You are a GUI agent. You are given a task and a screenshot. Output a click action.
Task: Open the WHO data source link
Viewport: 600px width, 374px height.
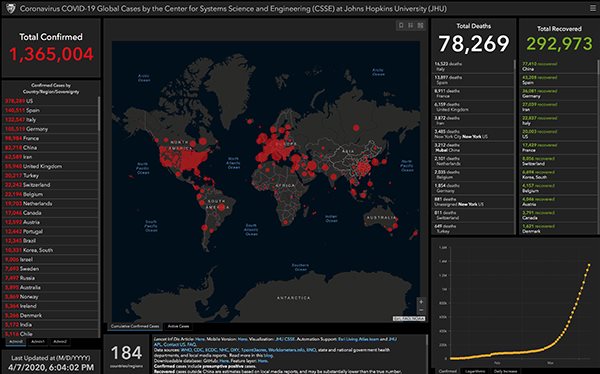(186, 350)
